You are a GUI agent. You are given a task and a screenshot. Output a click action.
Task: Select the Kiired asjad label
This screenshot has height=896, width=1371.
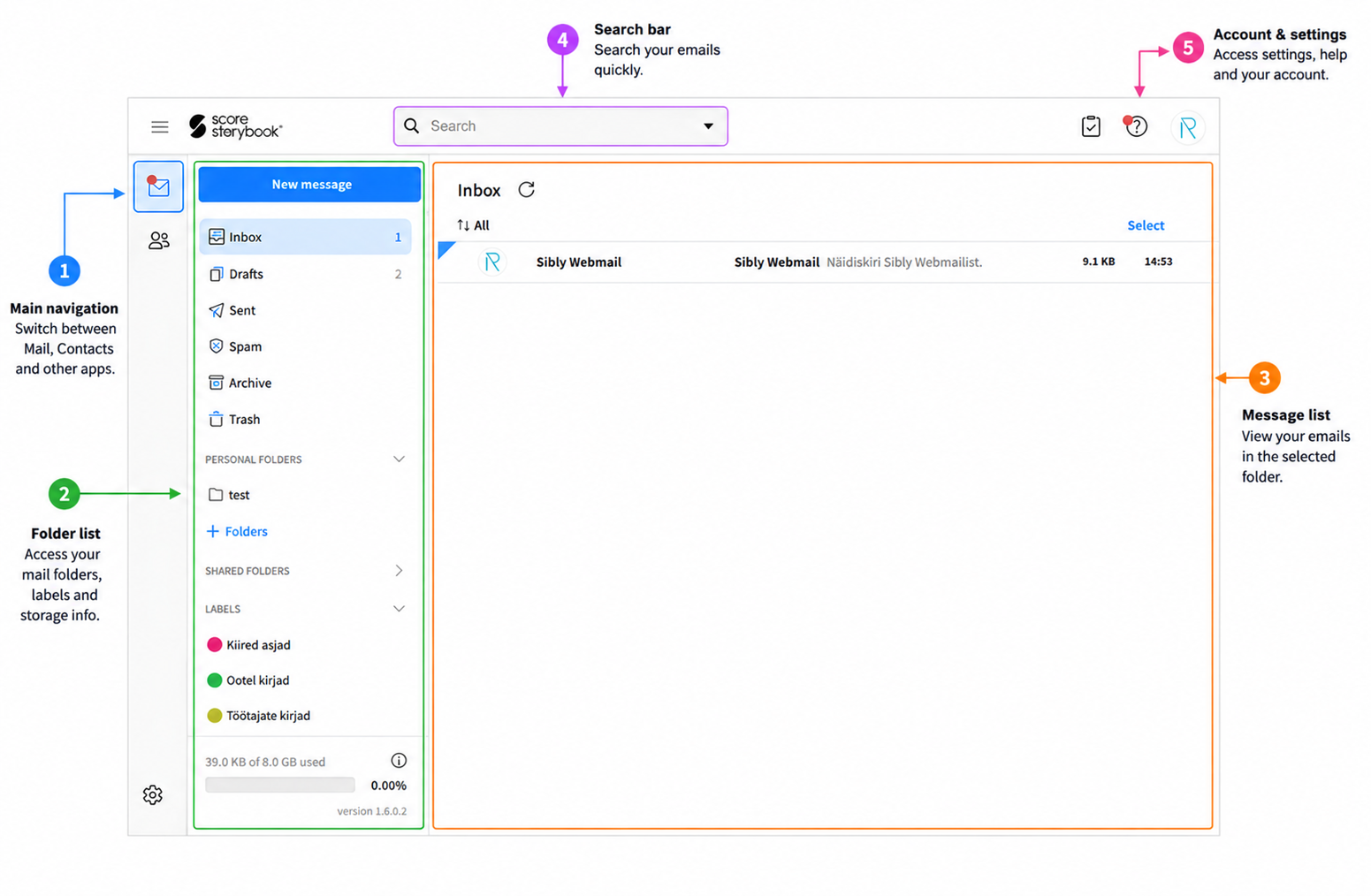248,645
